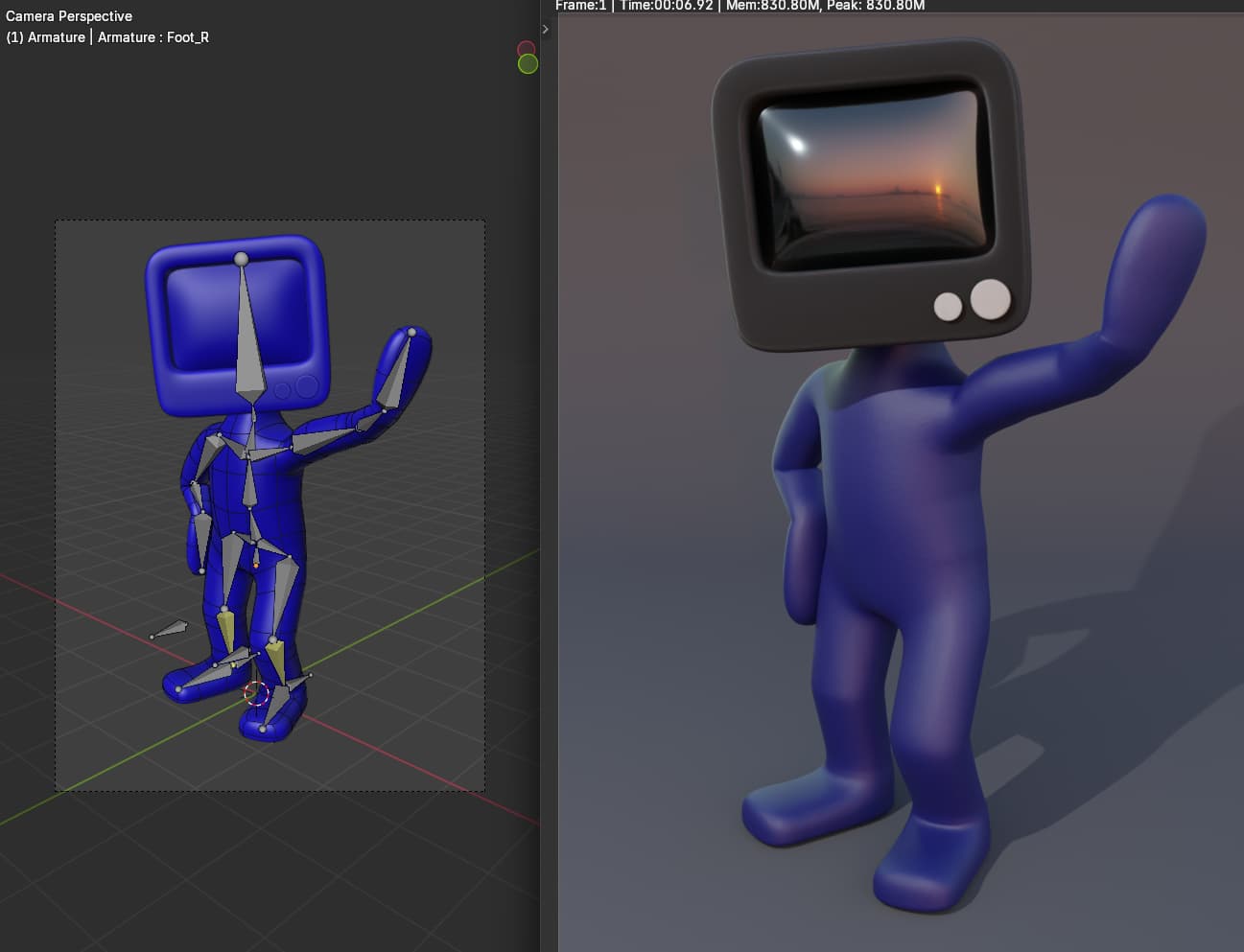Screen dimensions: 1244x952
Task: Click the large white knob on rendered TV
Action: pos(990,299)
